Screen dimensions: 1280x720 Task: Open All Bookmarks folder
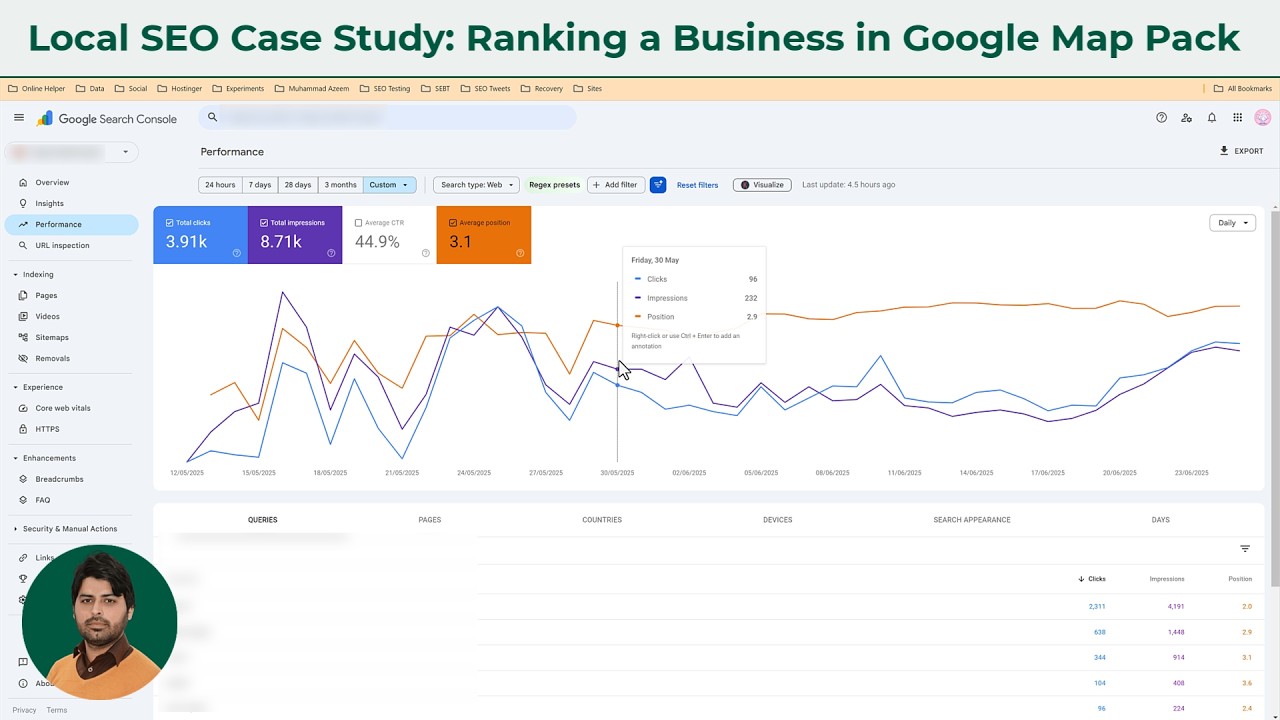coord(1243,89)
